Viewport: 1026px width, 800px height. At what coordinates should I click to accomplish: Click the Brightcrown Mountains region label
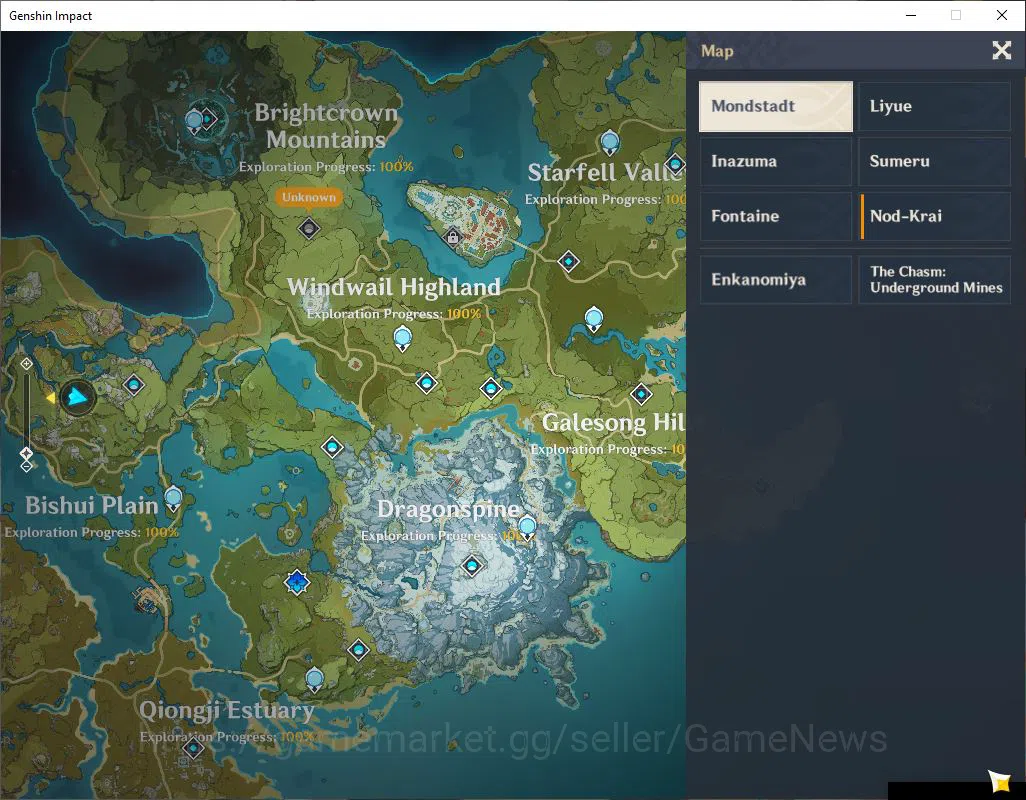[x=326, y=126]
